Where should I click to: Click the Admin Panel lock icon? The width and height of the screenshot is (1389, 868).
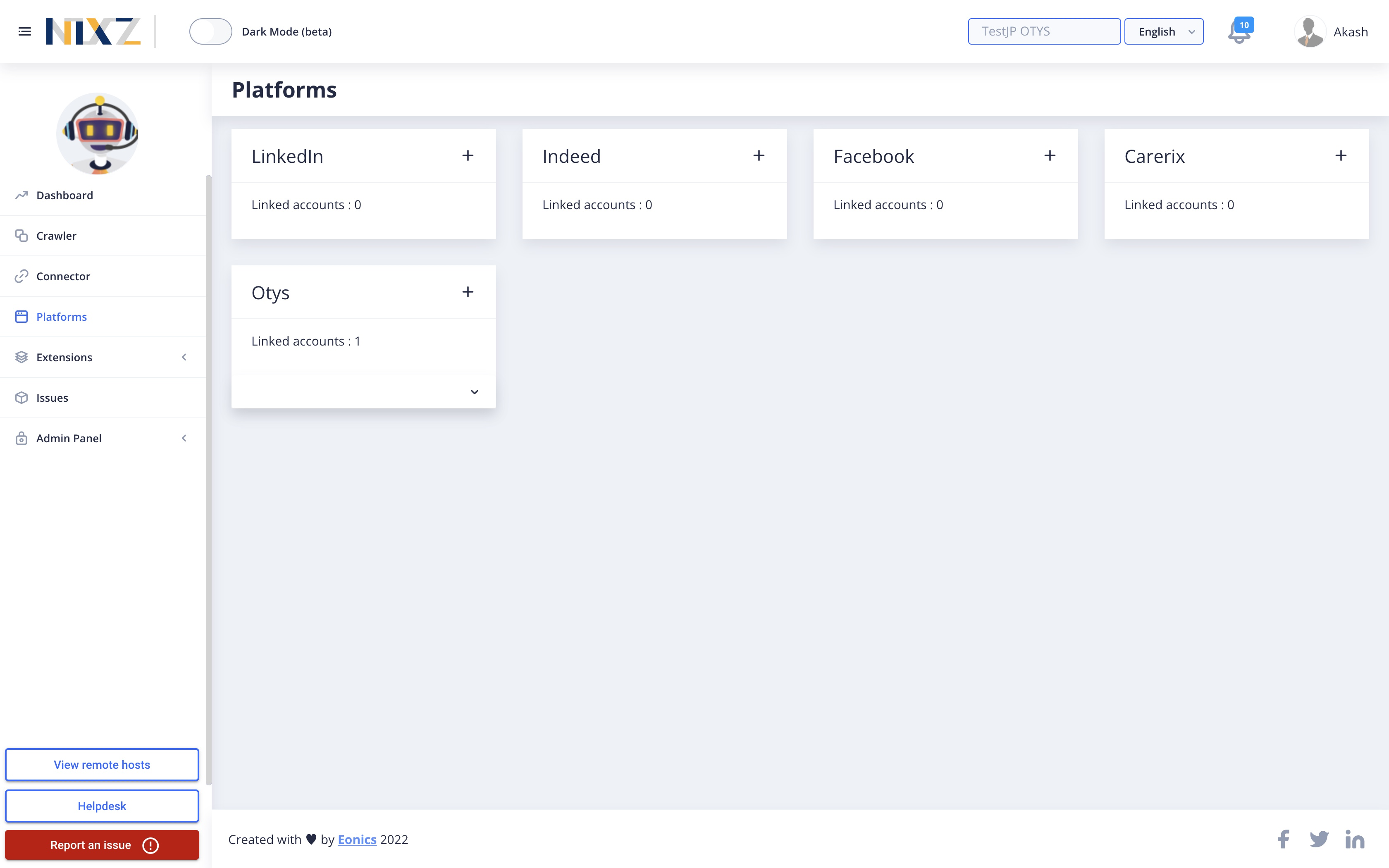(x=21, y=438)
